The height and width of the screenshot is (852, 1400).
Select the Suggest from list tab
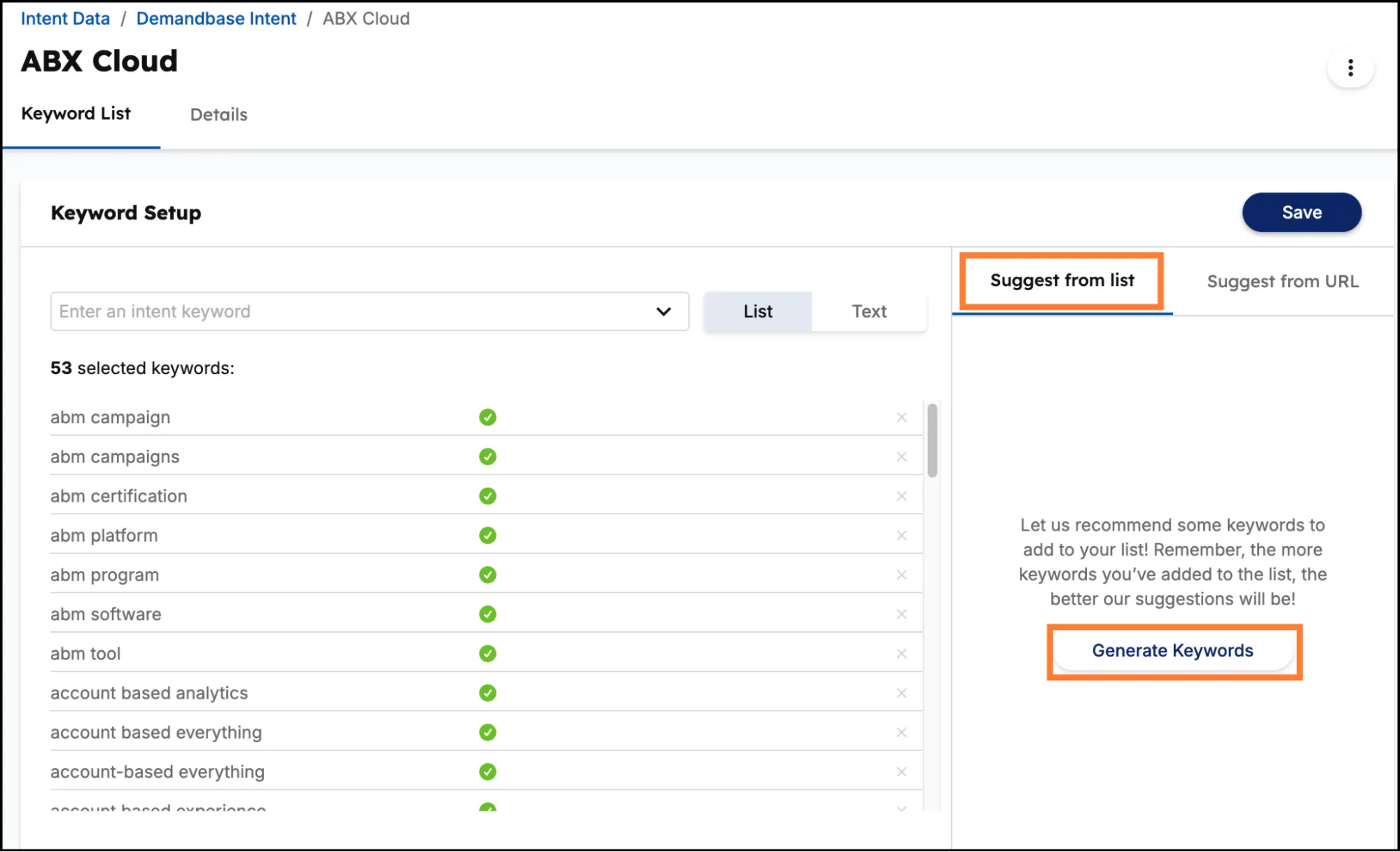tap(1062, 281)
